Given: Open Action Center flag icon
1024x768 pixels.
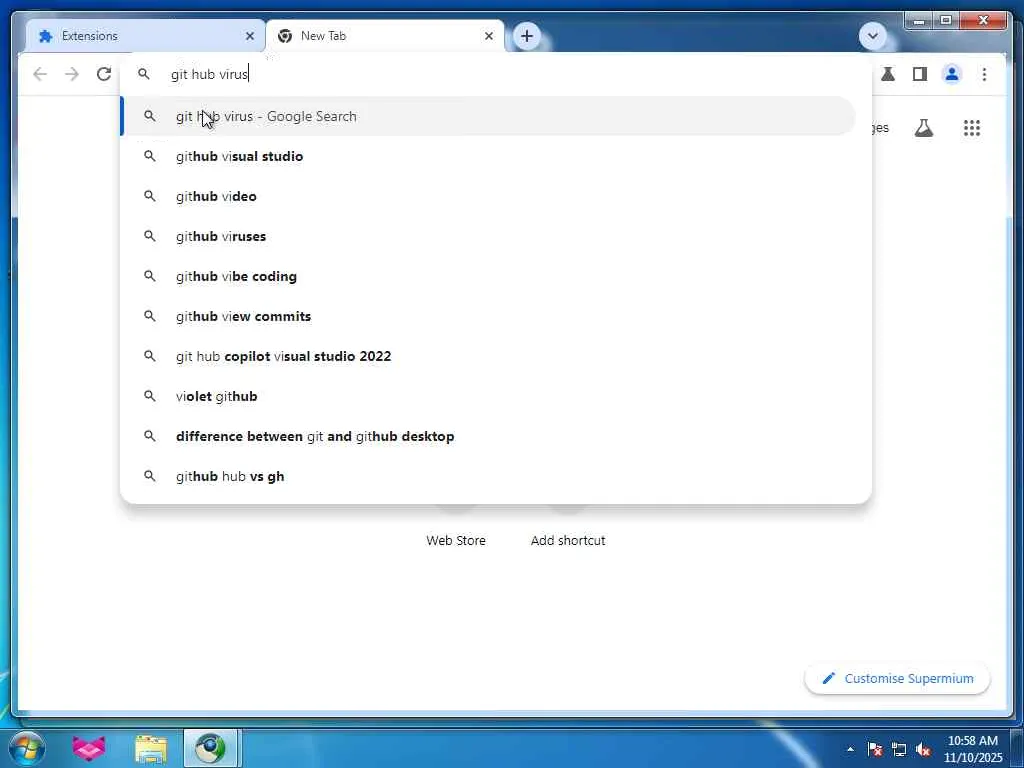Looking at the screenshot, I should [875, 749].
